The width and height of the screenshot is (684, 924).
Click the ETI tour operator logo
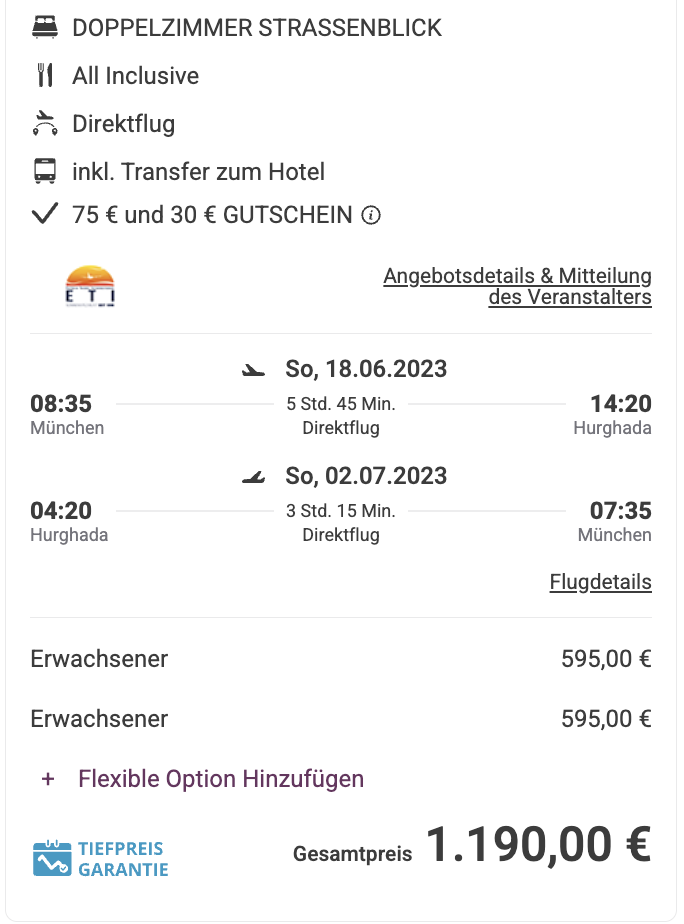[90, 286]
